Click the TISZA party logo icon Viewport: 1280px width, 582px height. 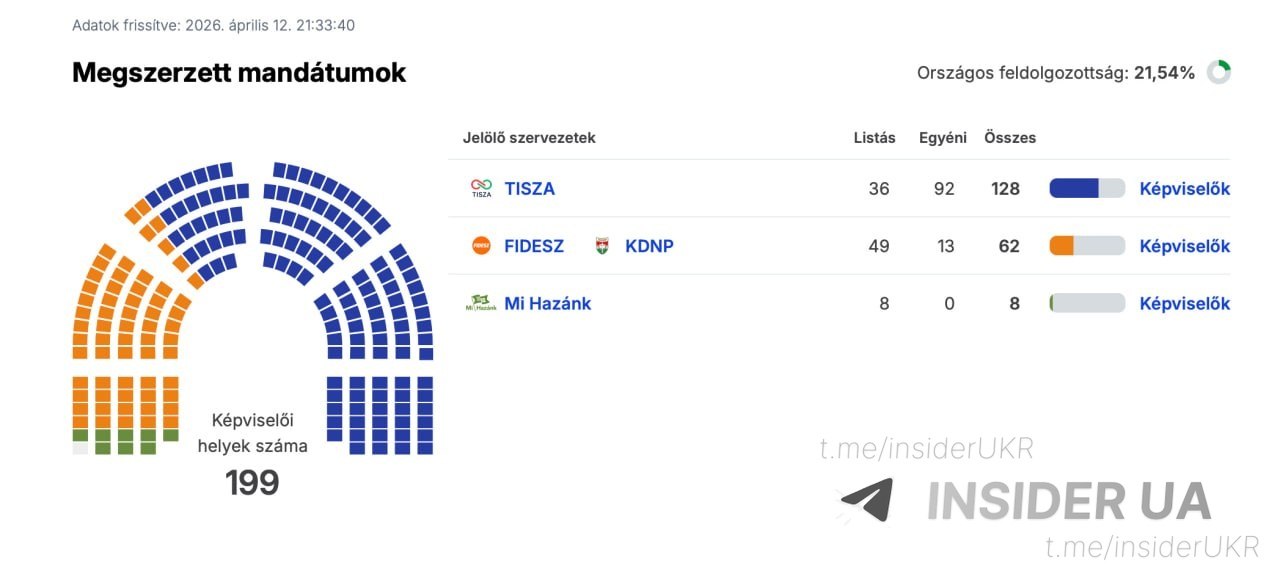coord(481,188)
